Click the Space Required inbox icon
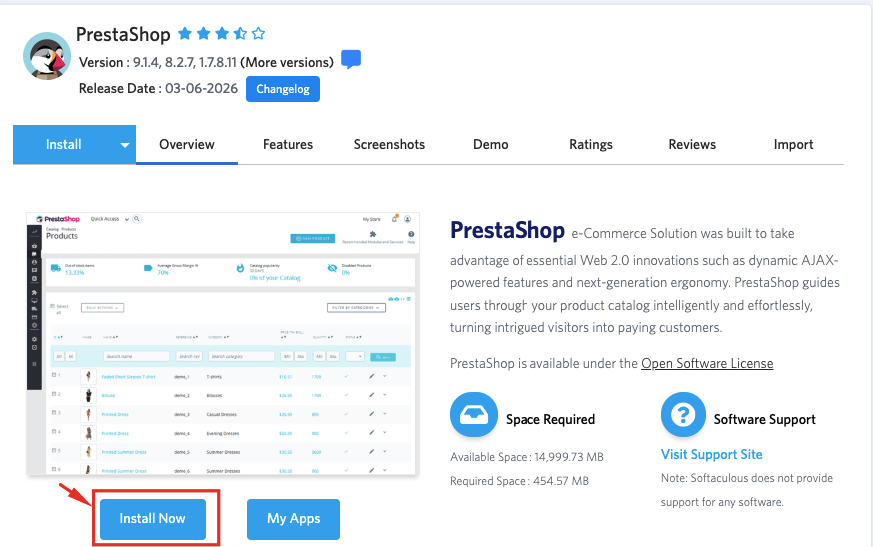 pyautogui.click(x=474, y=415)
